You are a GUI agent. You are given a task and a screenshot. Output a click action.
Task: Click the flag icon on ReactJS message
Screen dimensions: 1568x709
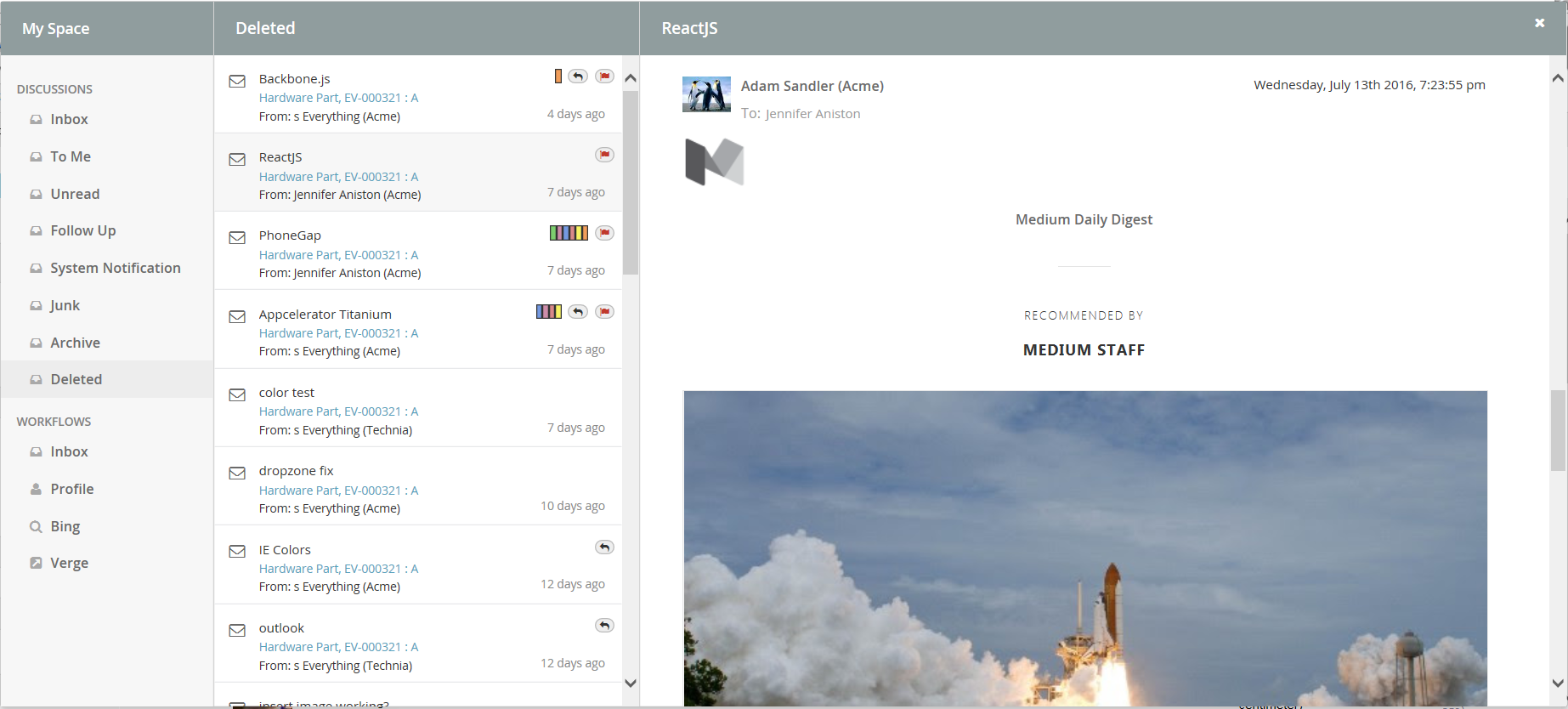604,155
